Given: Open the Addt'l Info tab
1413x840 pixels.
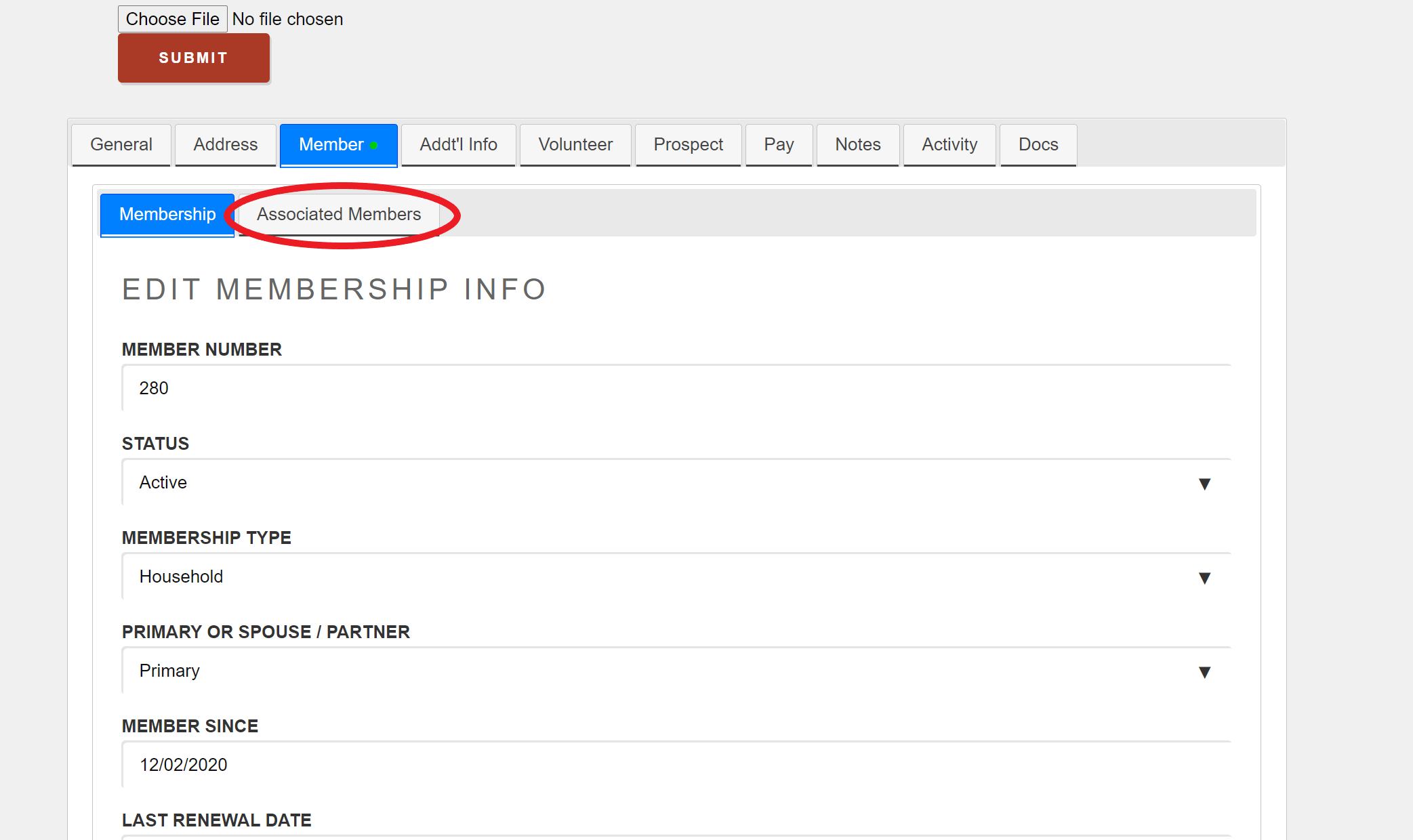Looking at the screenshot, I should 459,144.
